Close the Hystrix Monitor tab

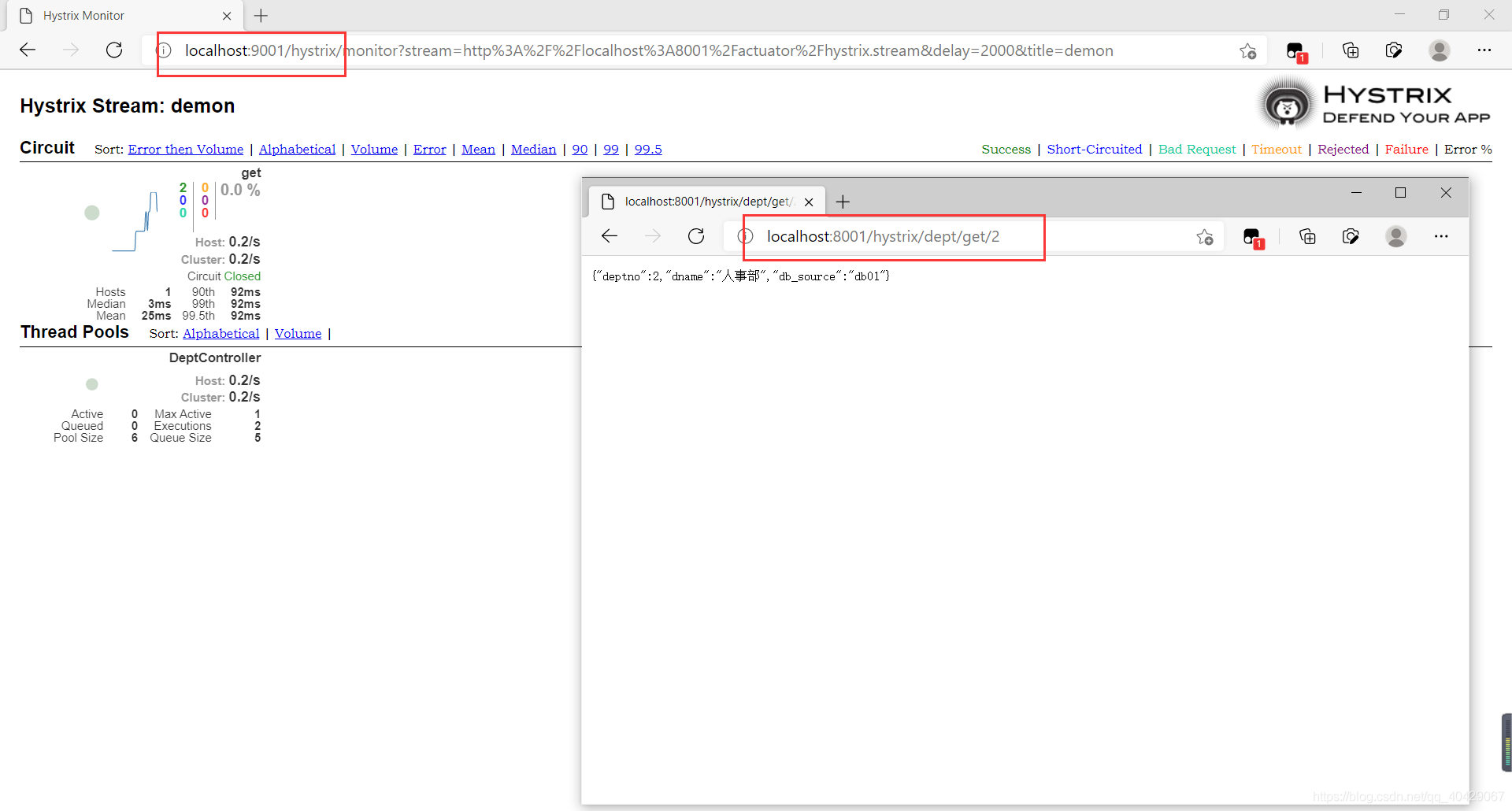[x=227, y=16]
